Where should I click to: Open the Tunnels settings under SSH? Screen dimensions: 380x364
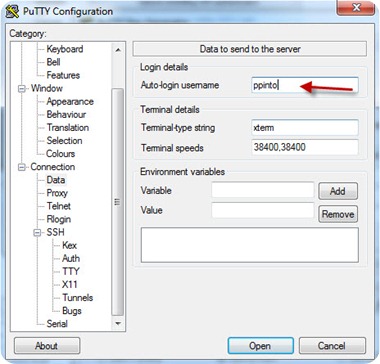point(77,297)
